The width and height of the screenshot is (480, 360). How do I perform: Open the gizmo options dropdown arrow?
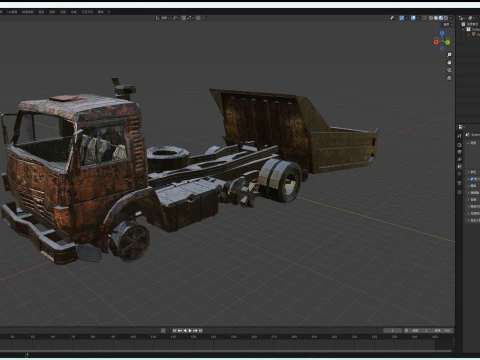[x=407, y=18]
